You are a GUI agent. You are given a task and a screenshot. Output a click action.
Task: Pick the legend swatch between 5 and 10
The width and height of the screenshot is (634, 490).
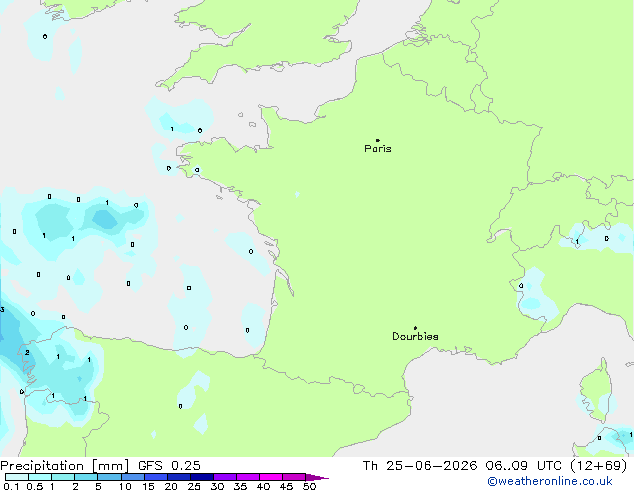point(109,477)
